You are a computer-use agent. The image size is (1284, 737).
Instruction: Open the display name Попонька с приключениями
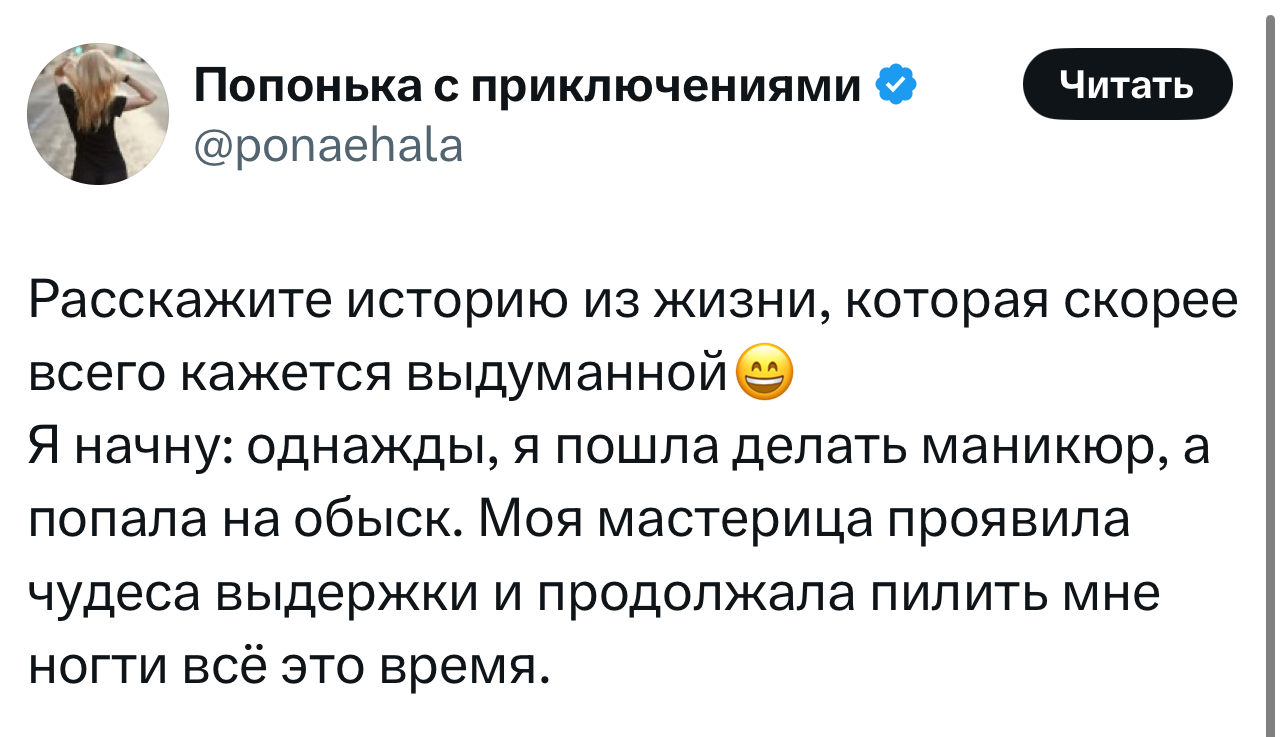[526, 88]
